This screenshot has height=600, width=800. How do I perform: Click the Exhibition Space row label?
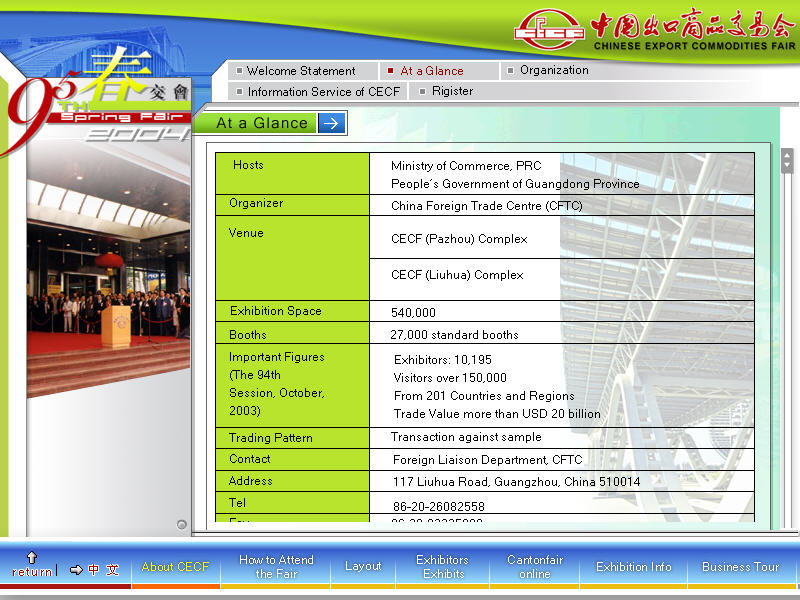276,311
